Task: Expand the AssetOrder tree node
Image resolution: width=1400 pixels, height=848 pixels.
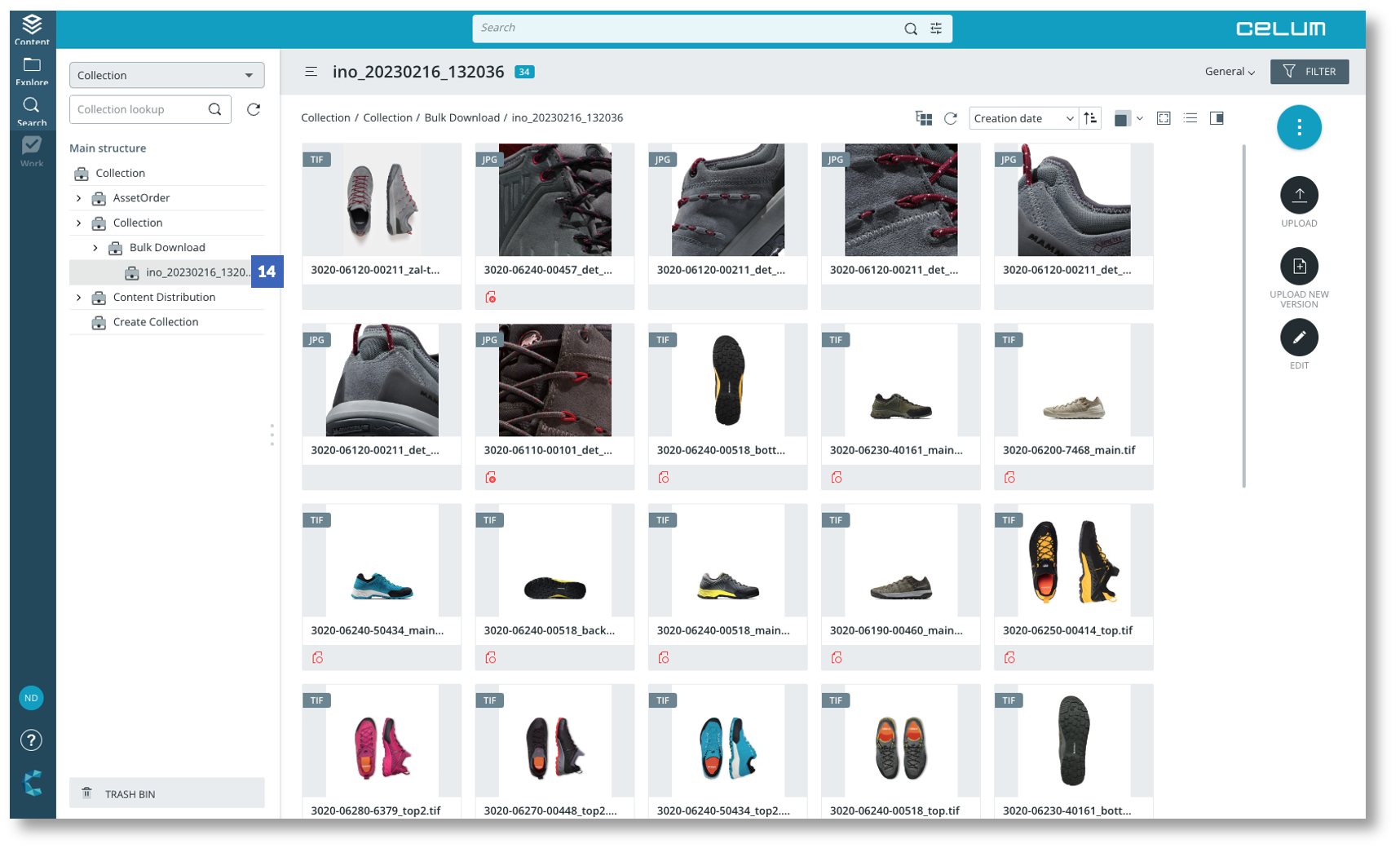Action: (x=79, y=198)
